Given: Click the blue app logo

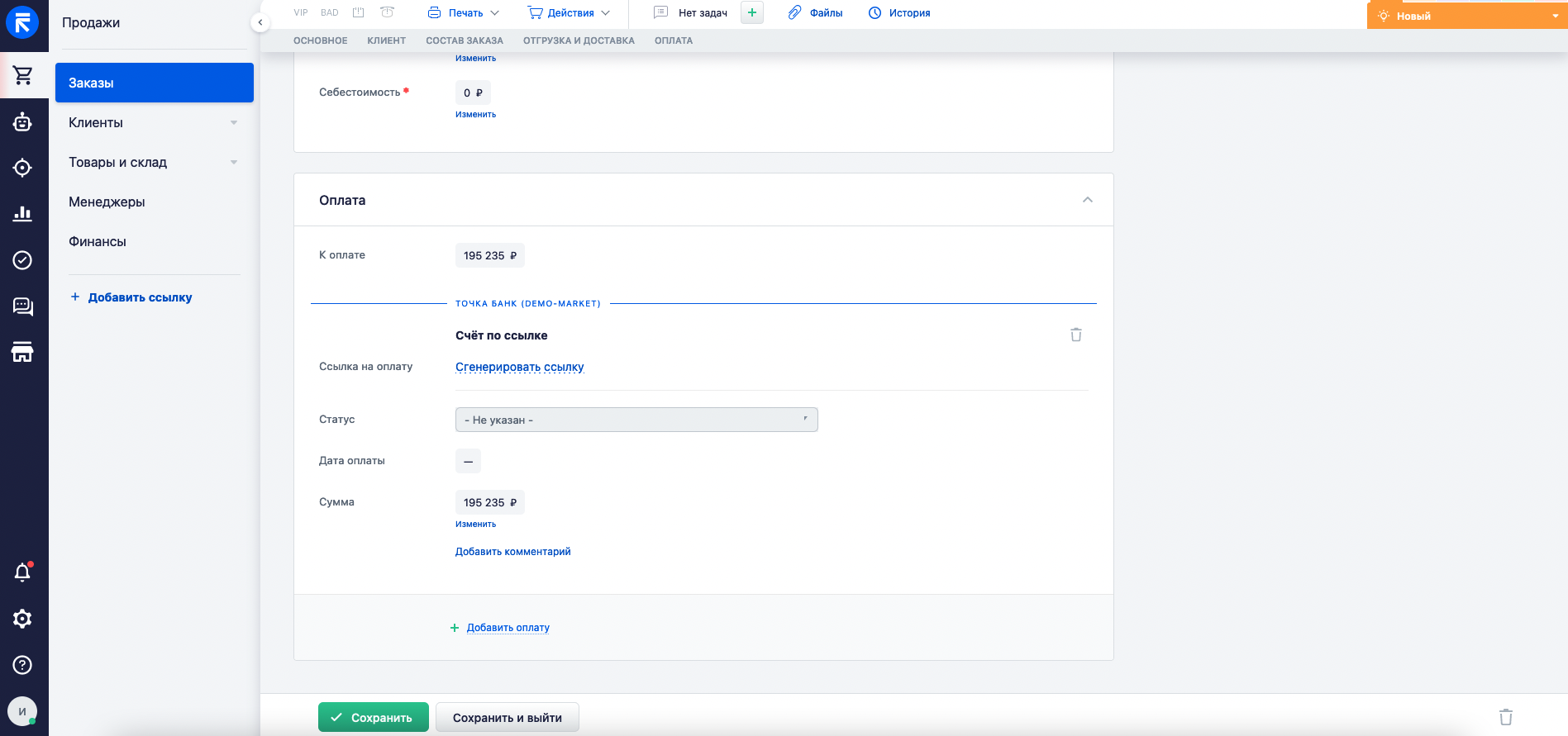Looking at the screenshot, I should (22, 22).
